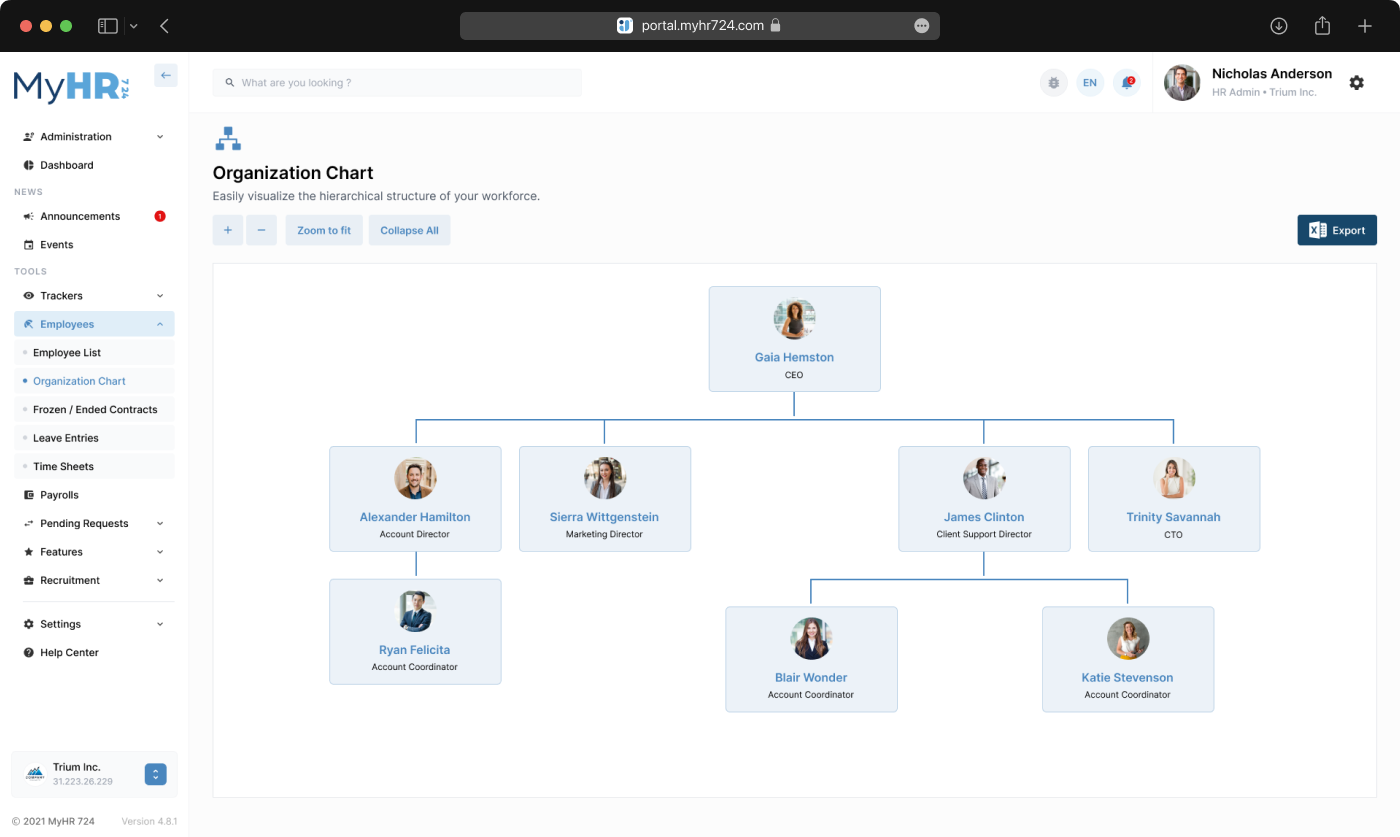Viewport: 1400px width, 837px height.
Task: Click the Collapse All button
Action: [x=409, y=230]
